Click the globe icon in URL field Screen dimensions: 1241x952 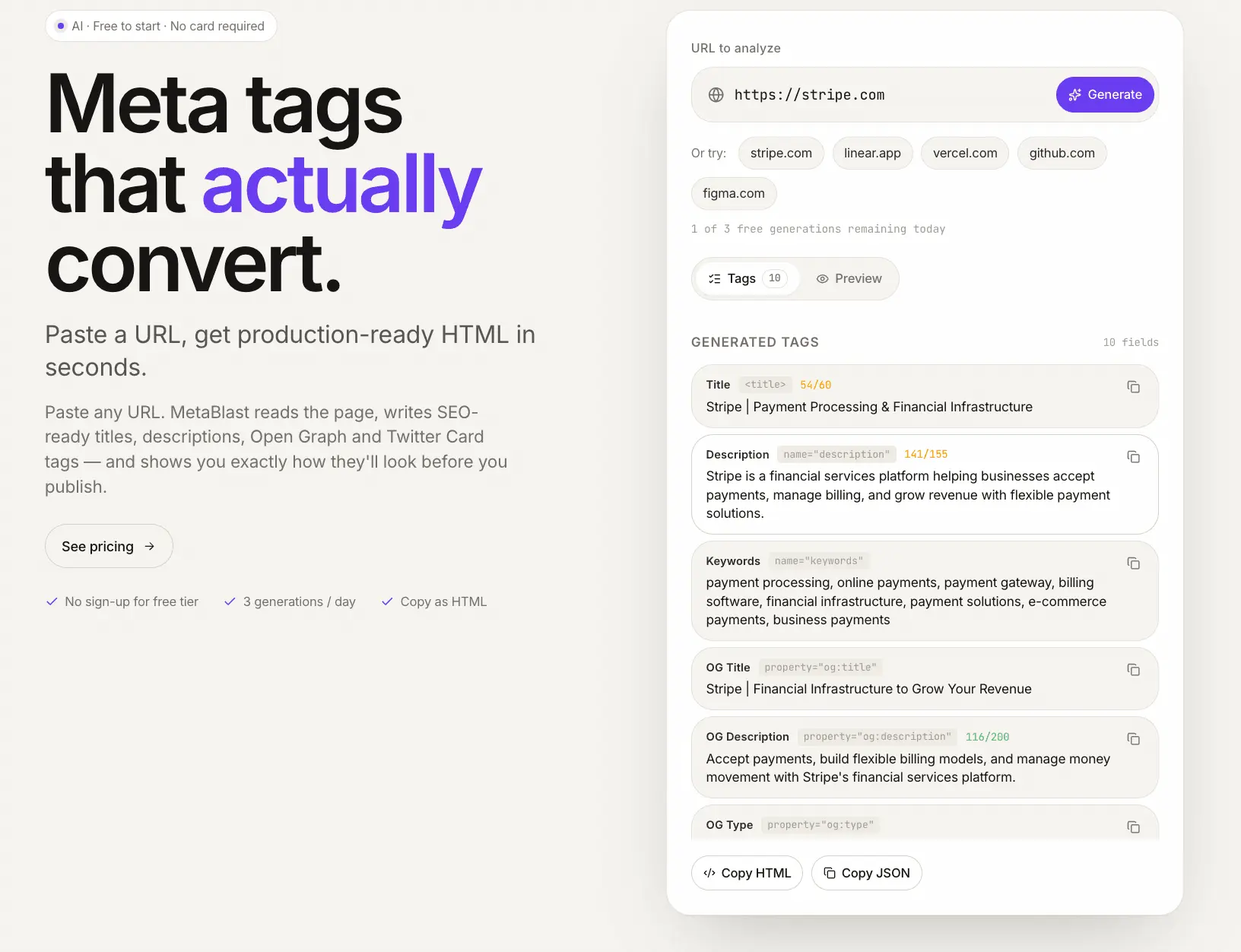pyautogui.click(x=716, y=95)
